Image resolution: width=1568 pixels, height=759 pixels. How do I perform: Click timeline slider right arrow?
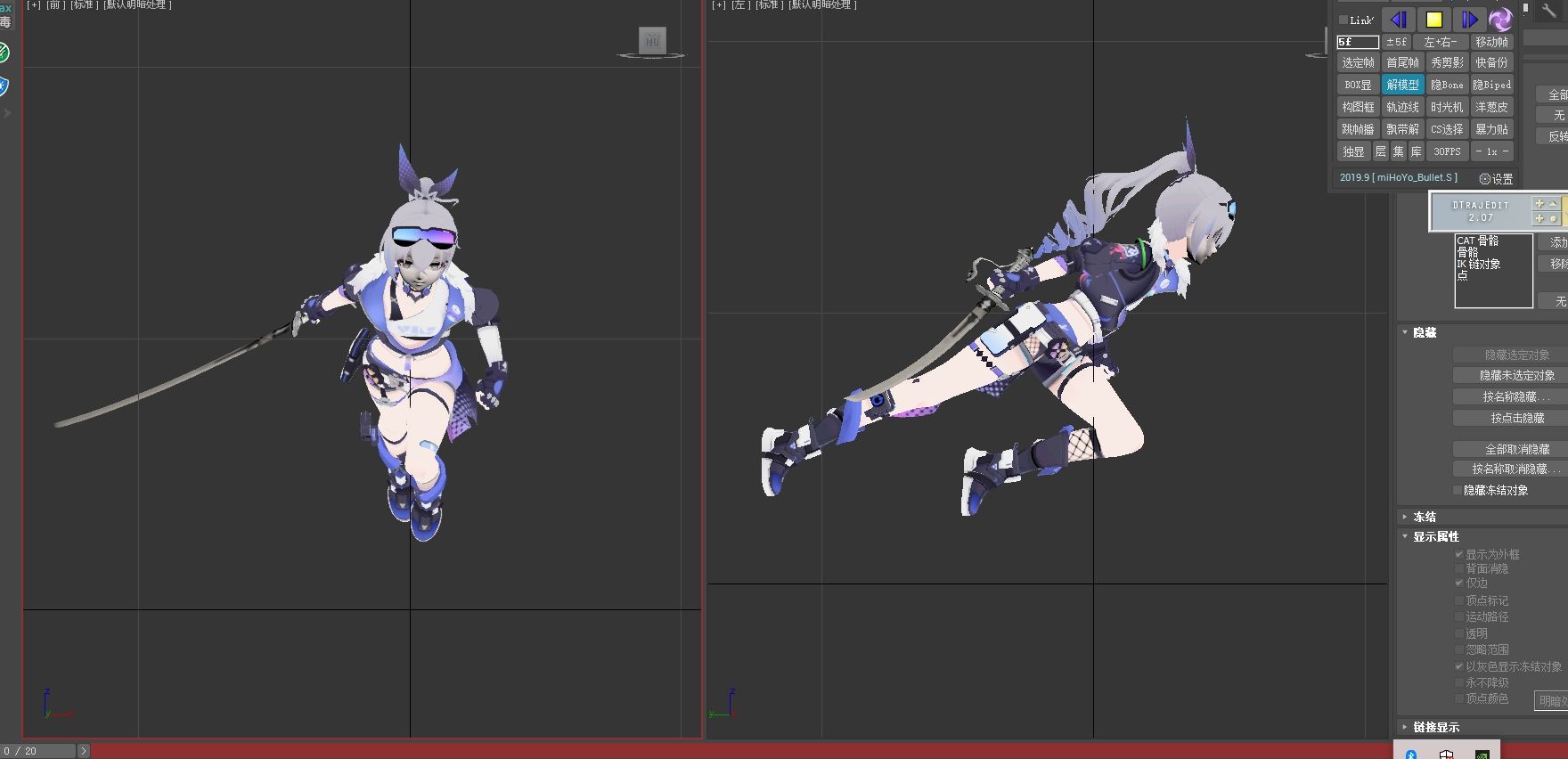84,751
